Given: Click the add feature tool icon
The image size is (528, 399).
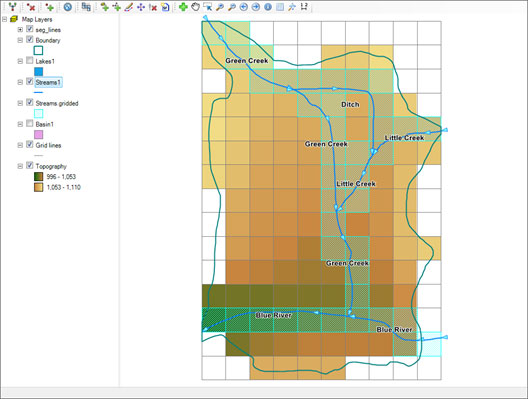Looking at the screenshot, I should [x=105, y=7].
